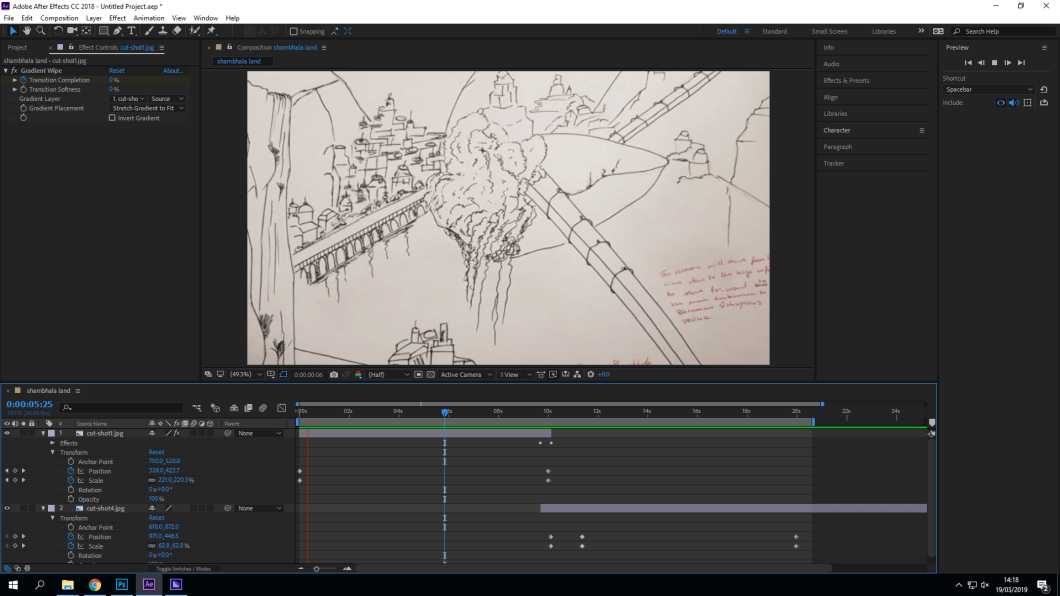The width and height of the screenshot is (1060, 596).
Task: Expand the Effects group under cut-shot1.jpg
Action: click(53, 443)
